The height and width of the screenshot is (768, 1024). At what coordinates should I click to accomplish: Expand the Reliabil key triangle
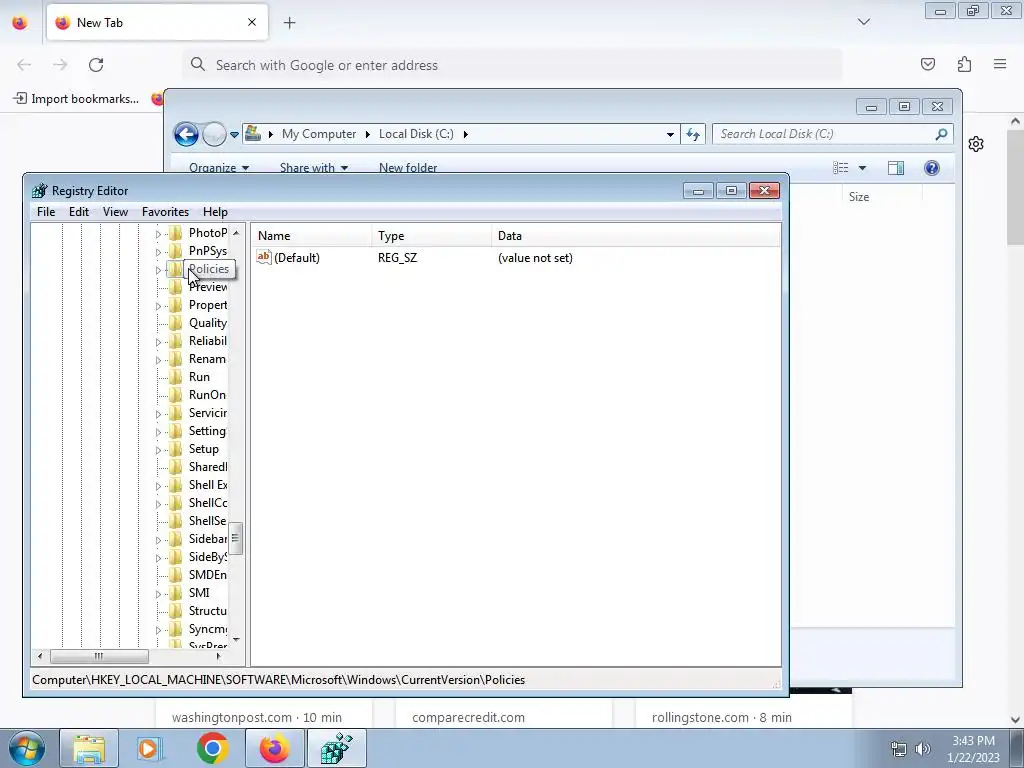(x=158, y=342)
